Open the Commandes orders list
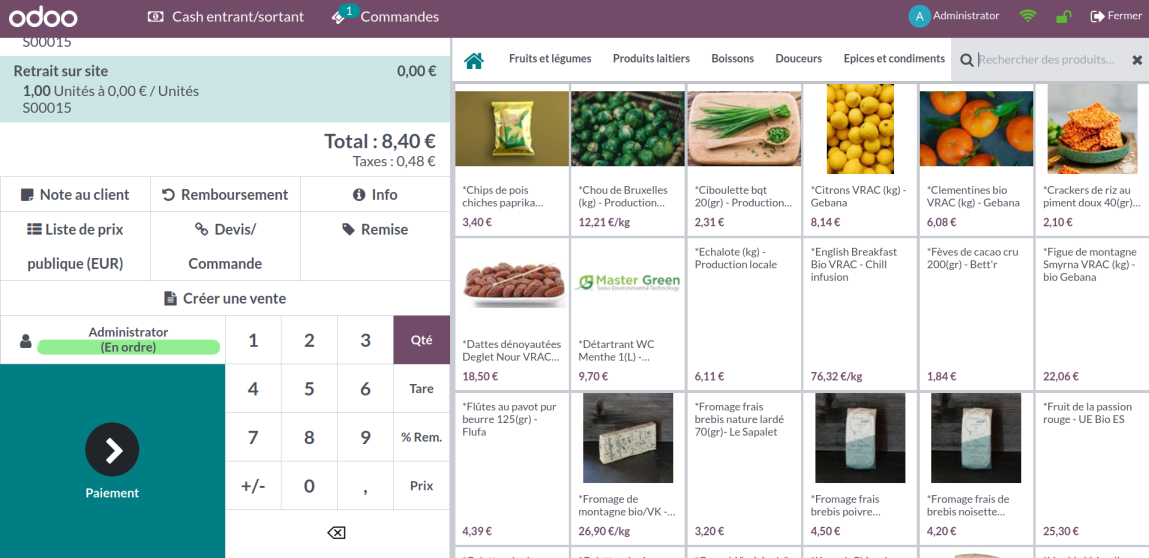Viewport: 1149px width, 558px height. click(x=385, y=16)
